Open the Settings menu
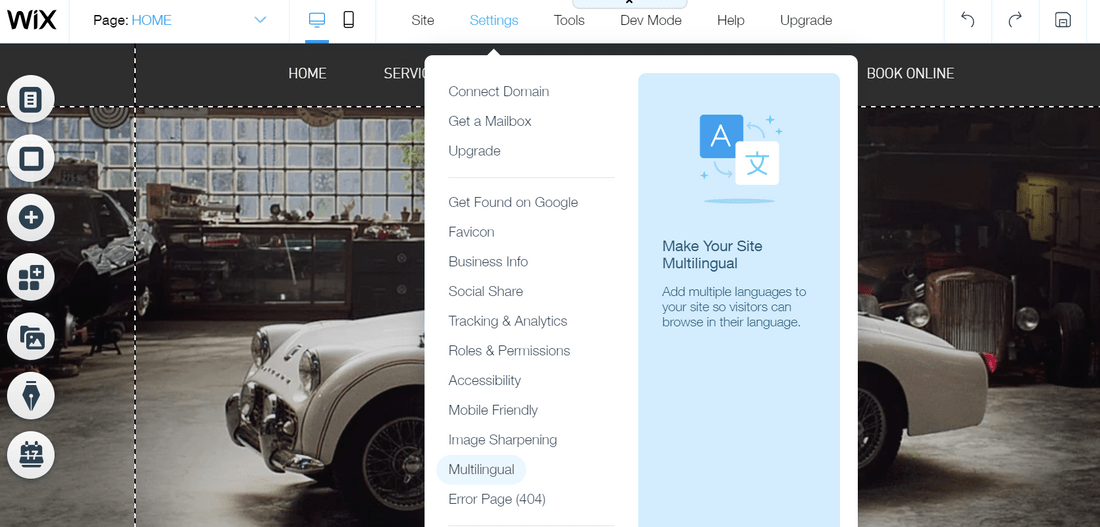The height and width of the screenshot is (527, 1100). pyautogui.click(x=494, y=20)
